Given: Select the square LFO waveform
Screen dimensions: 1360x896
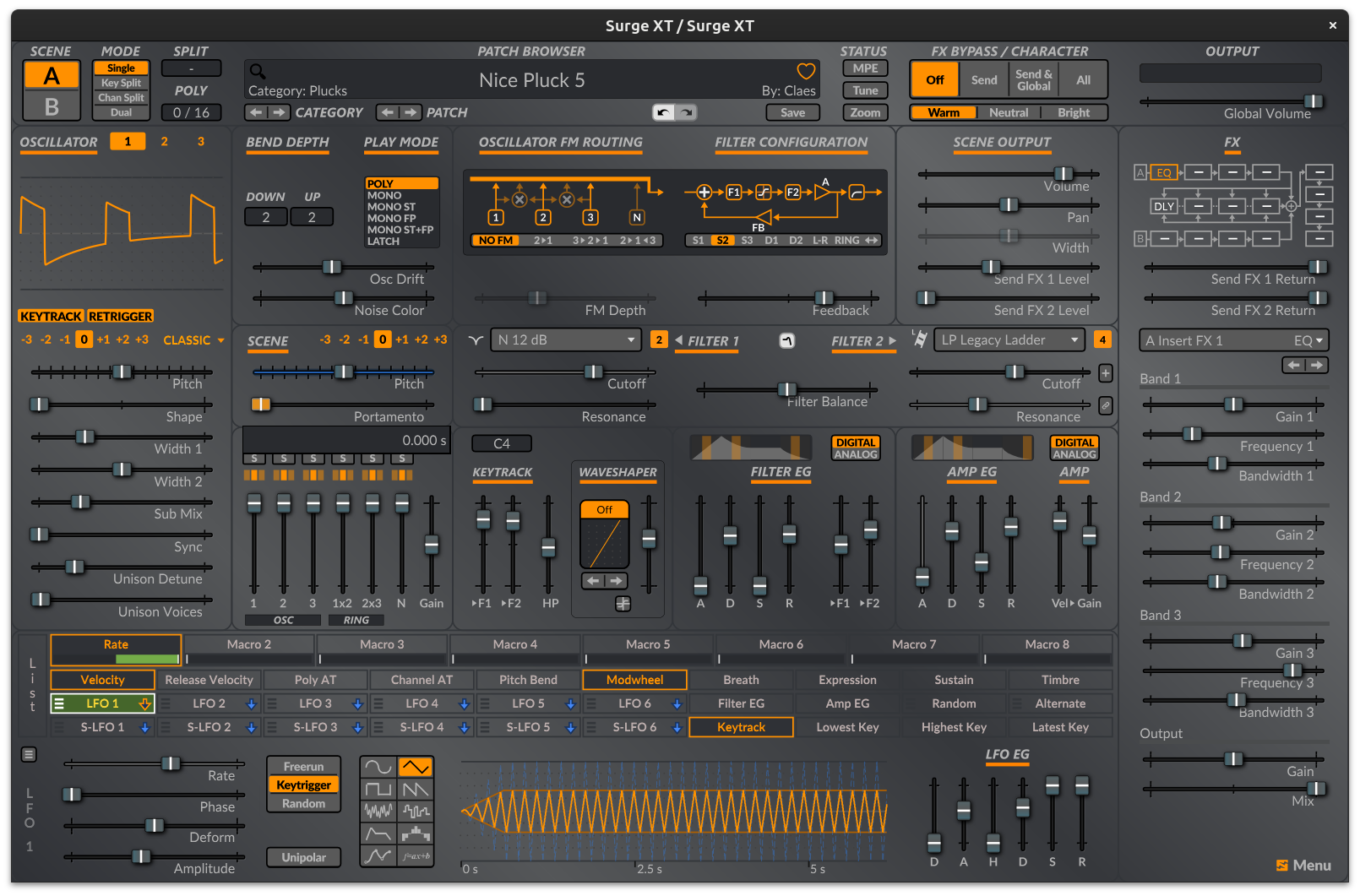Looking at the screenshot, I should coord(378,790).
